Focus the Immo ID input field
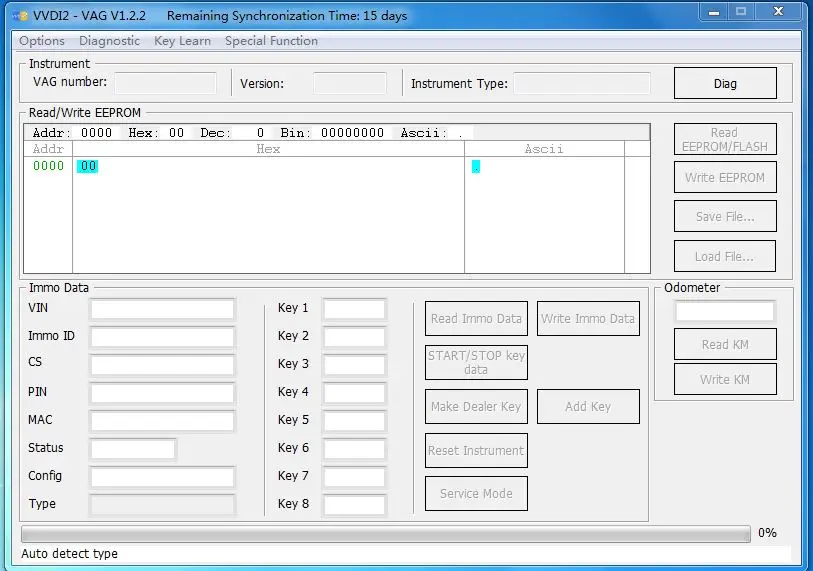Viewport: 813px width, 571px height. (162, 337)
